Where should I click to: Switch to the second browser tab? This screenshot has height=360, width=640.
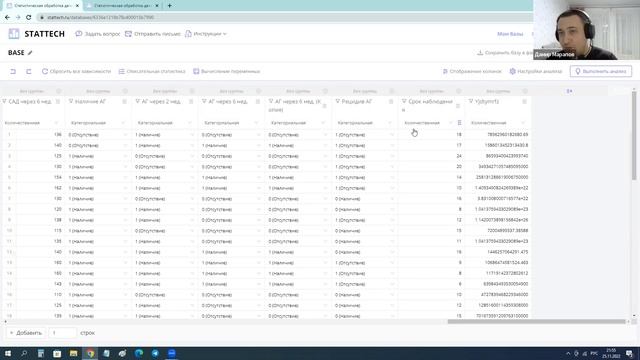coord(121,6)
